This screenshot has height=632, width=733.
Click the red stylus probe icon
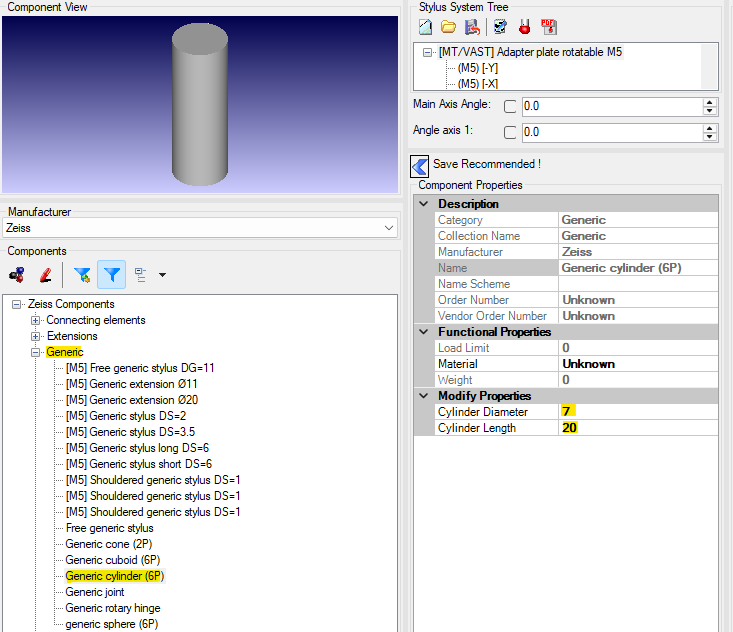(523, 27)
